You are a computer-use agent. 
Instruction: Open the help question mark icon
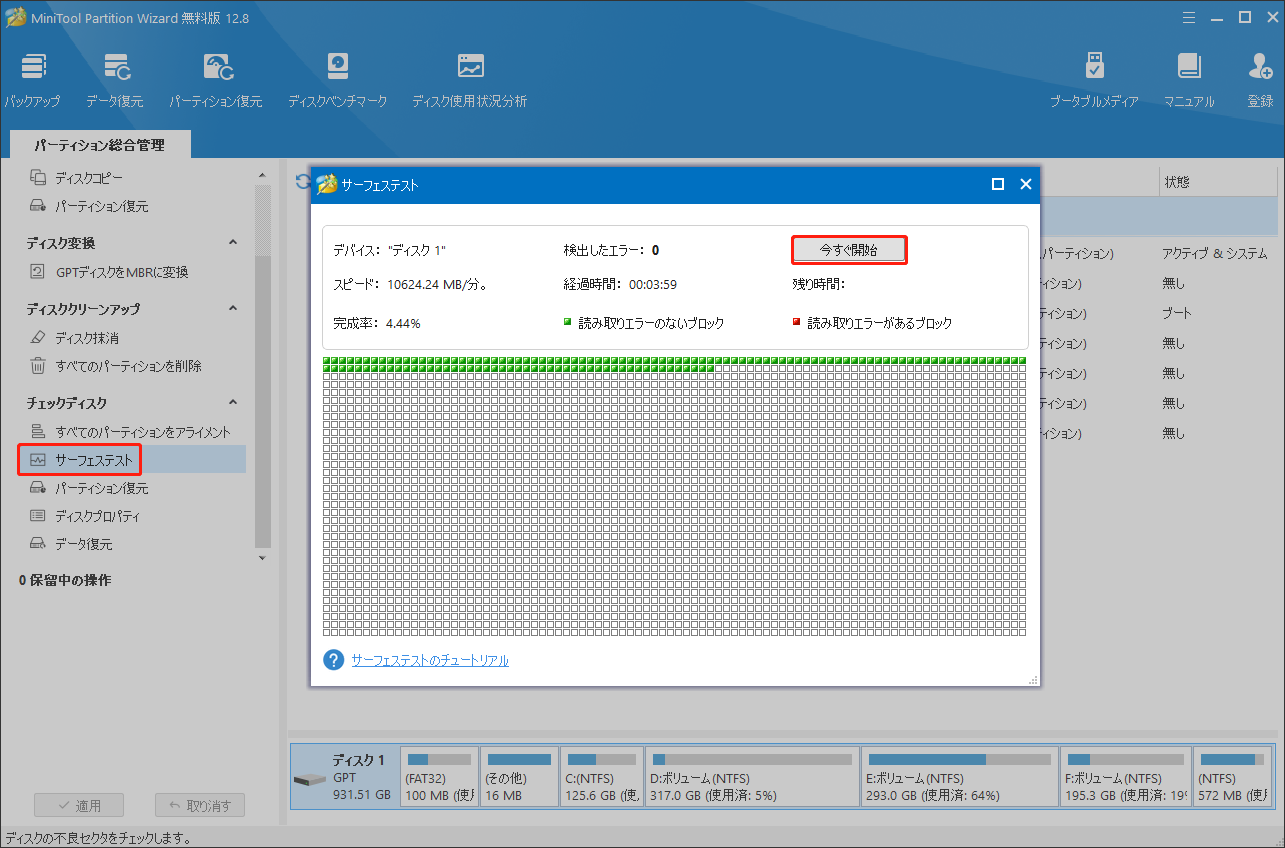coord(333,660)
